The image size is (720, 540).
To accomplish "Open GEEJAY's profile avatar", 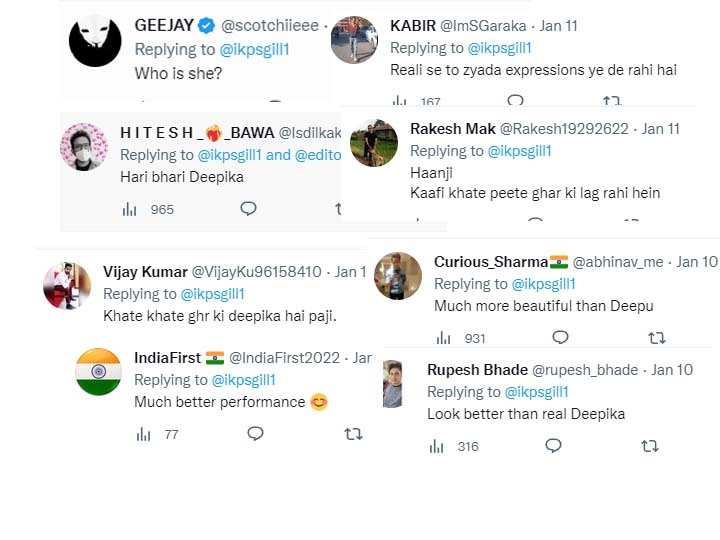I will pos(95,41).
